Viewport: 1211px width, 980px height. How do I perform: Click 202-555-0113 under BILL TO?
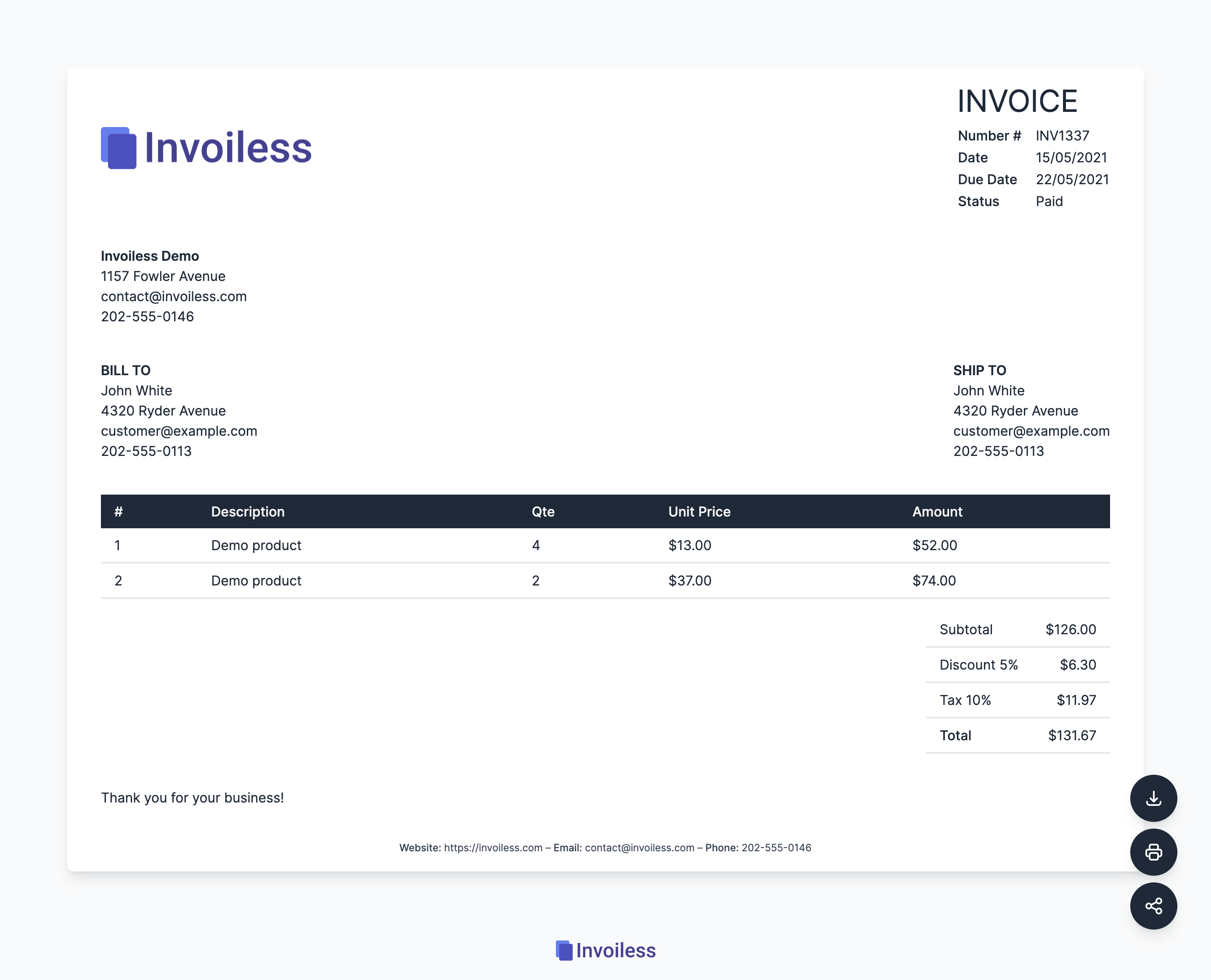[146, 451]
